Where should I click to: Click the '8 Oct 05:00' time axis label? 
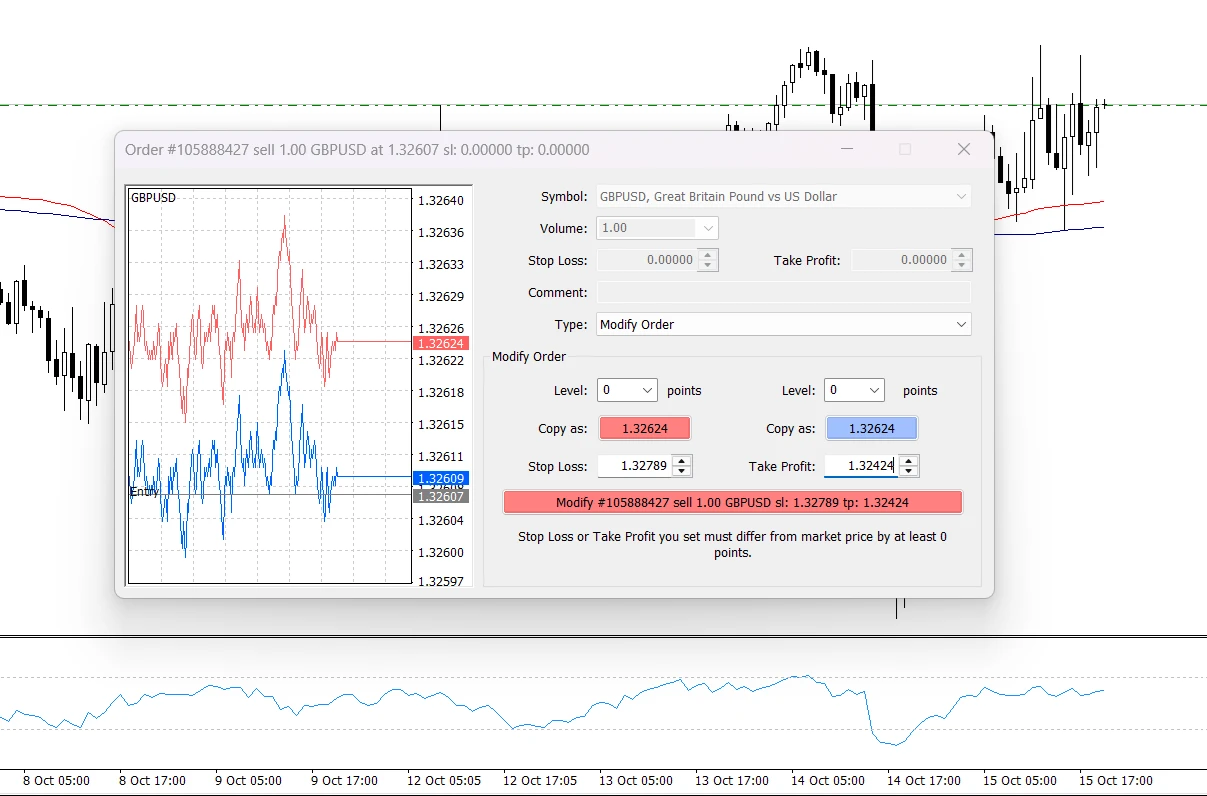tap(56, 781)
